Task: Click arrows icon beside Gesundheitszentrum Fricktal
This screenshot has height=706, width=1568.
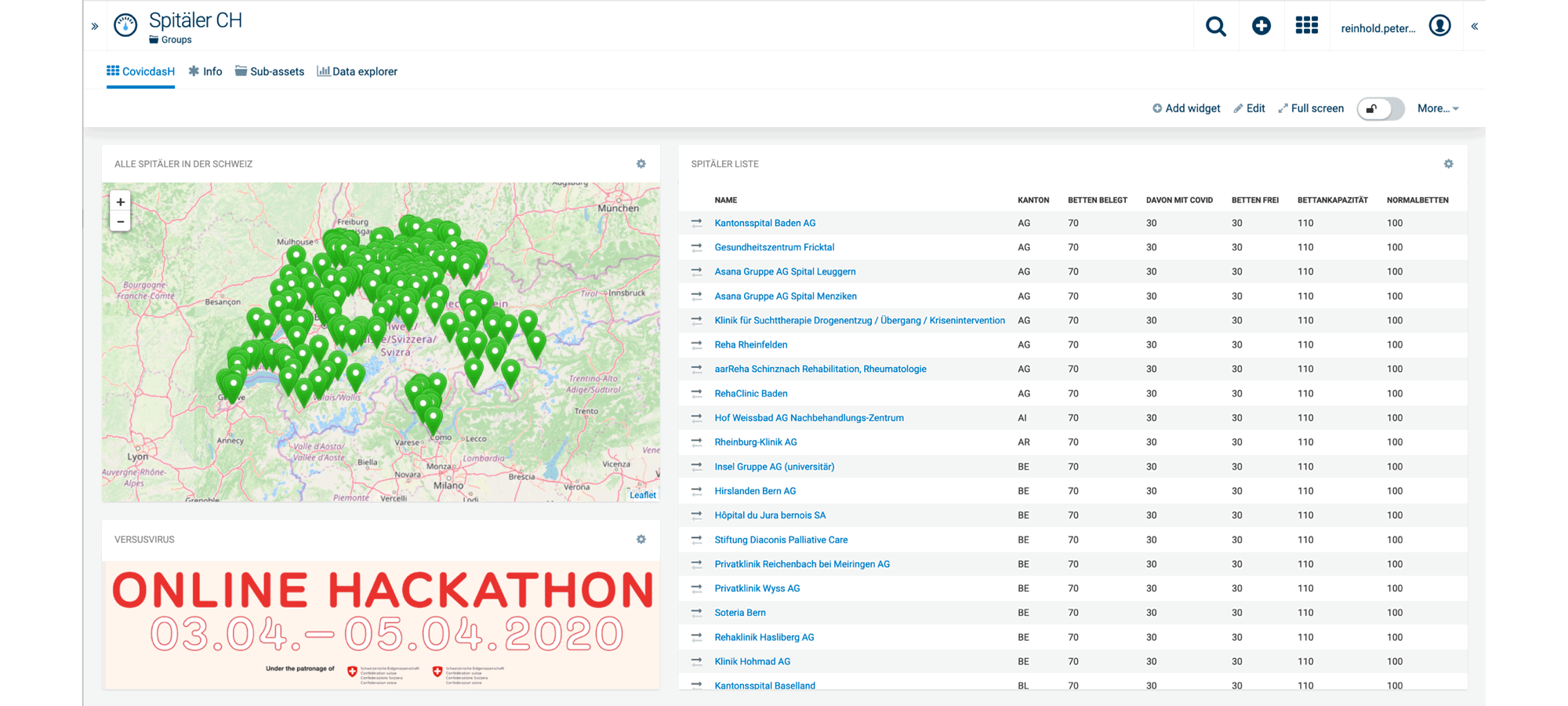Action: pyautogui.click(x=697, y=248)
